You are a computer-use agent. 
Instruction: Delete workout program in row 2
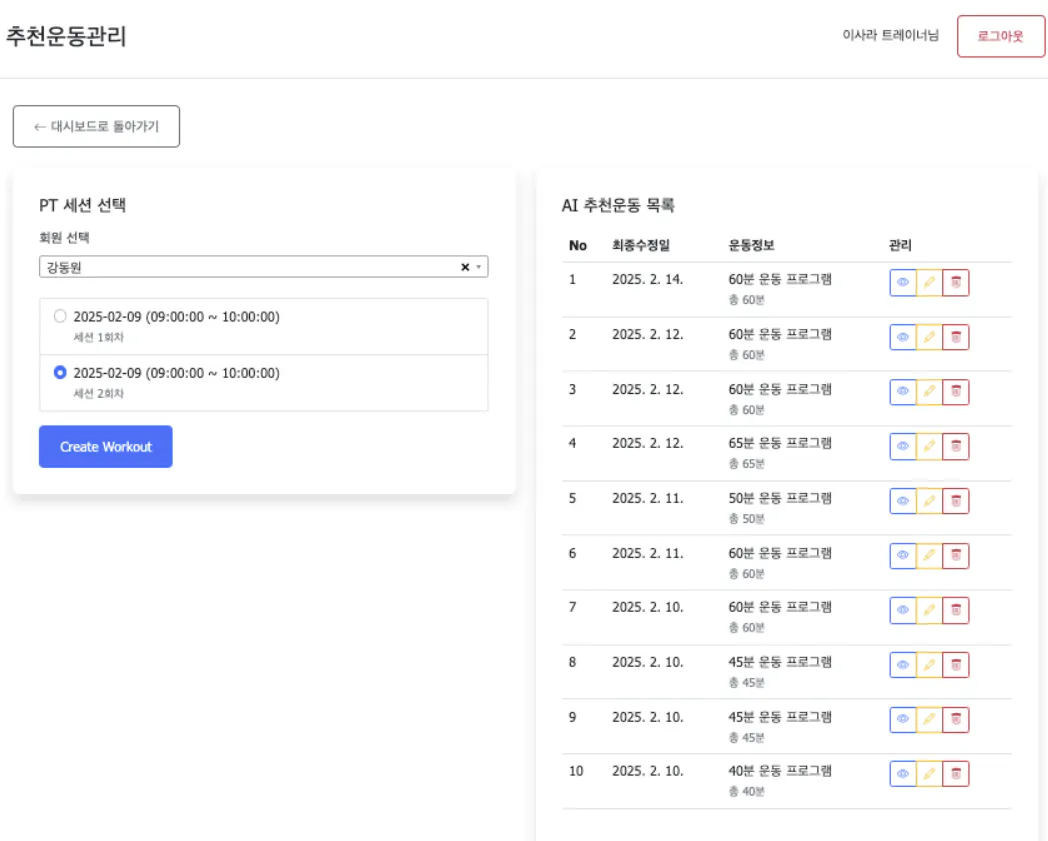point(956,337)
